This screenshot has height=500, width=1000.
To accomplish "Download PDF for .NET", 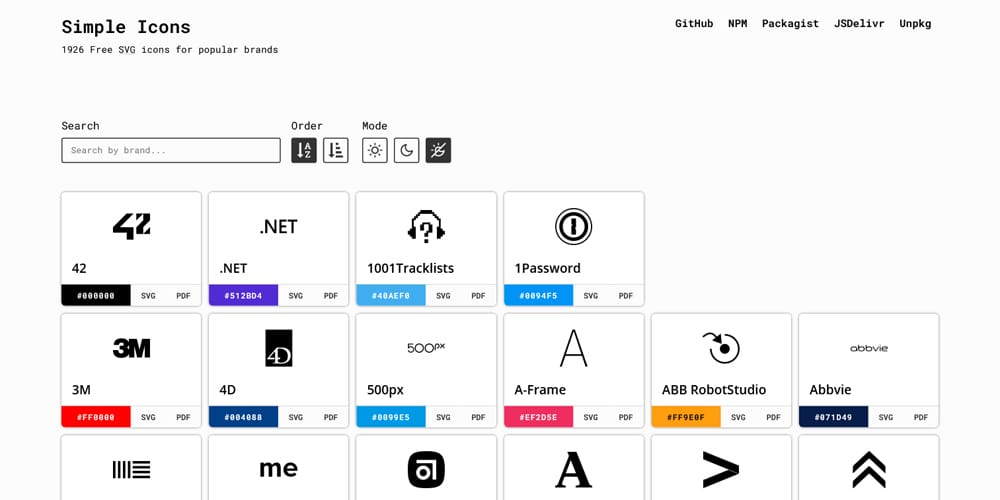I will click(331, 296).
